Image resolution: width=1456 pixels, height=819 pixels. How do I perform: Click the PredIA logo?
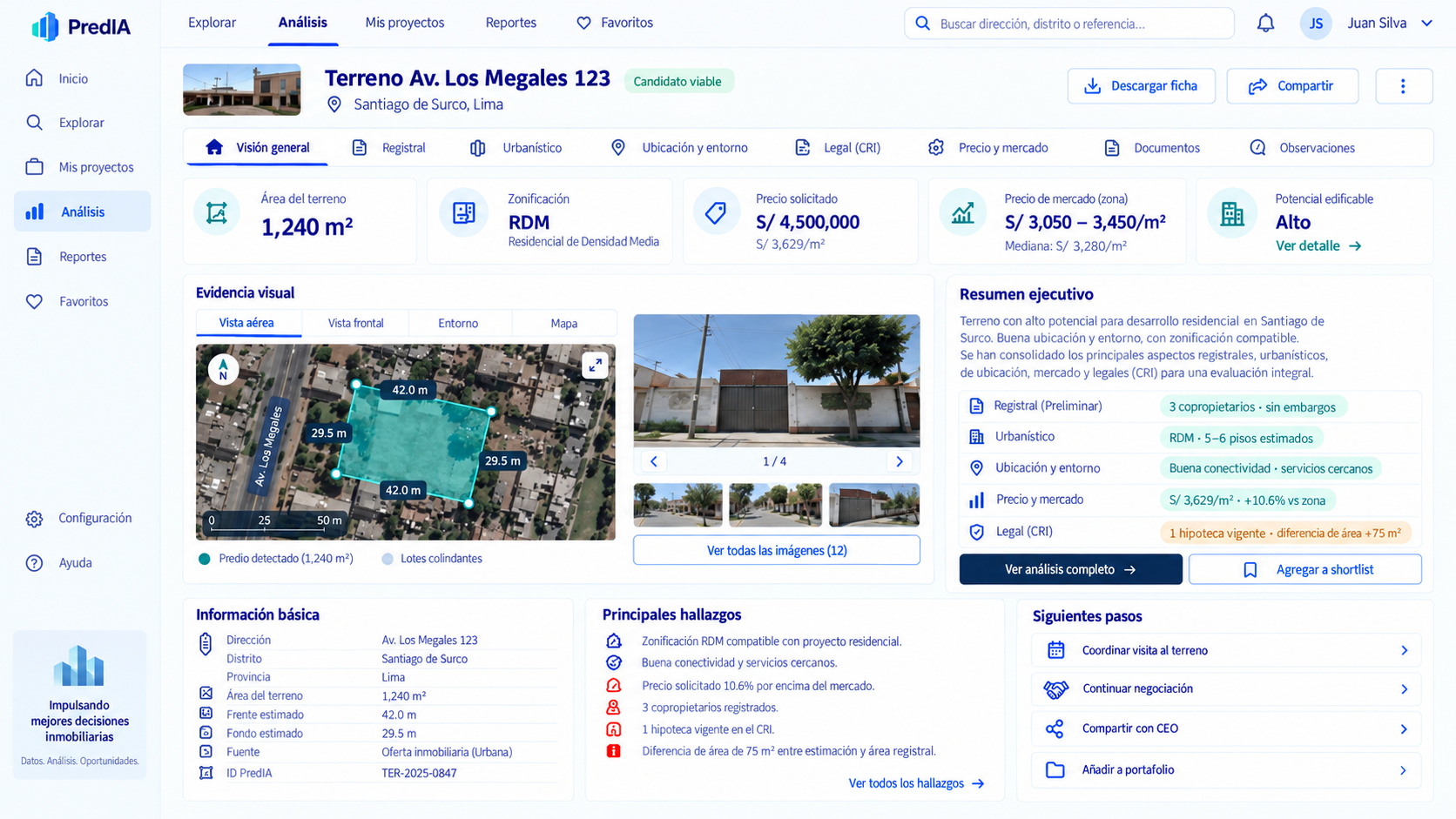click(81, 27)
